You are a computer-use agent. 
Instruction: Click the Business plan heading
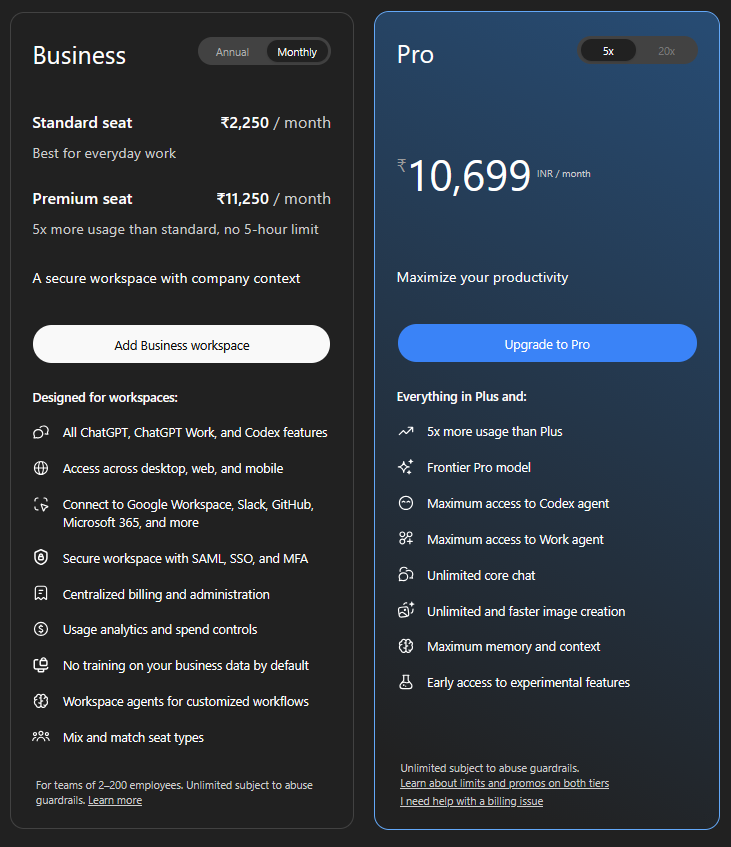(79, 56)
